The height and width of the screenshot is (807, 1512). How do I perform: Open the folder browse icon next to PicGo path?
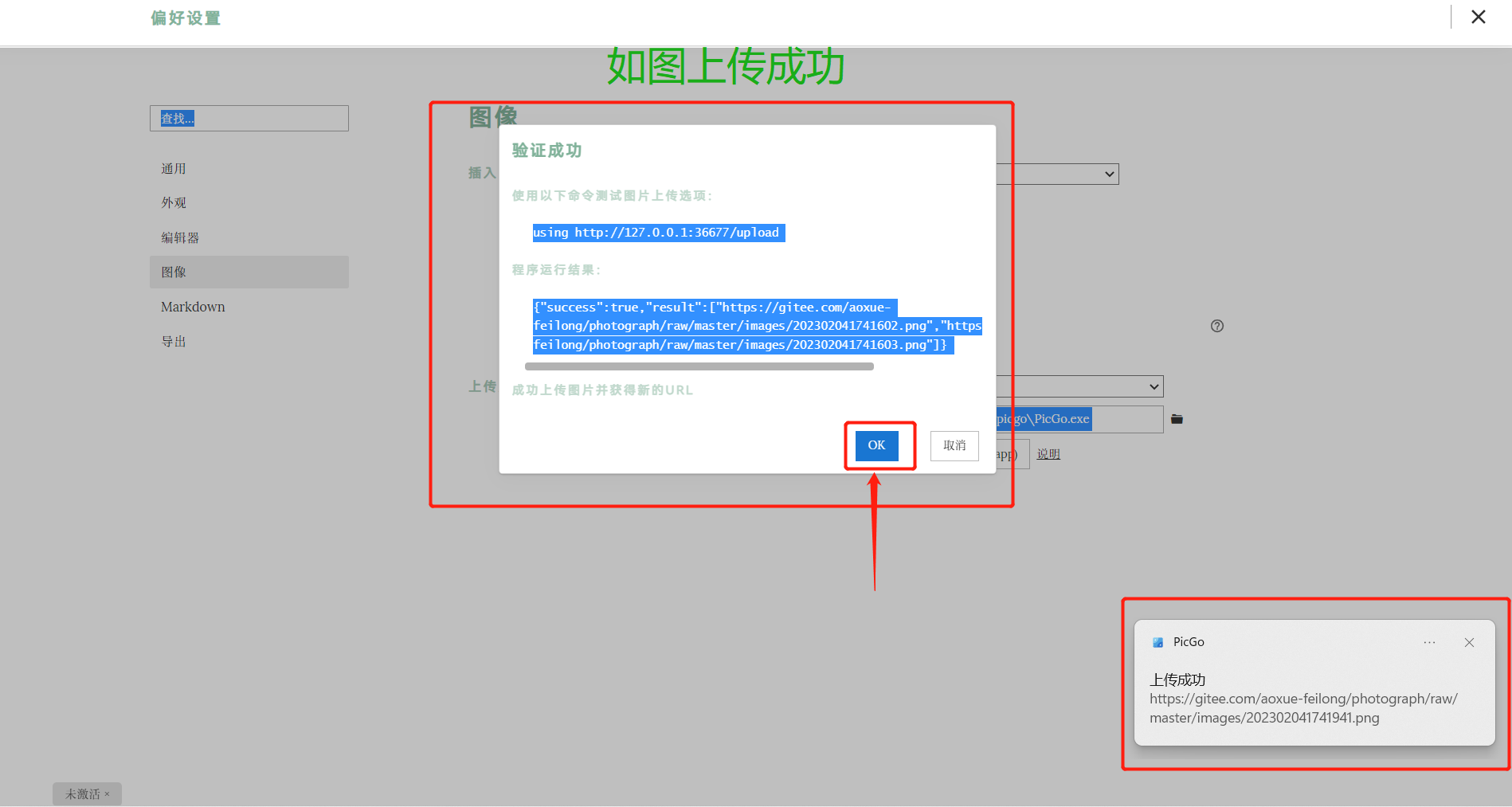click(x=1177, y=419)
